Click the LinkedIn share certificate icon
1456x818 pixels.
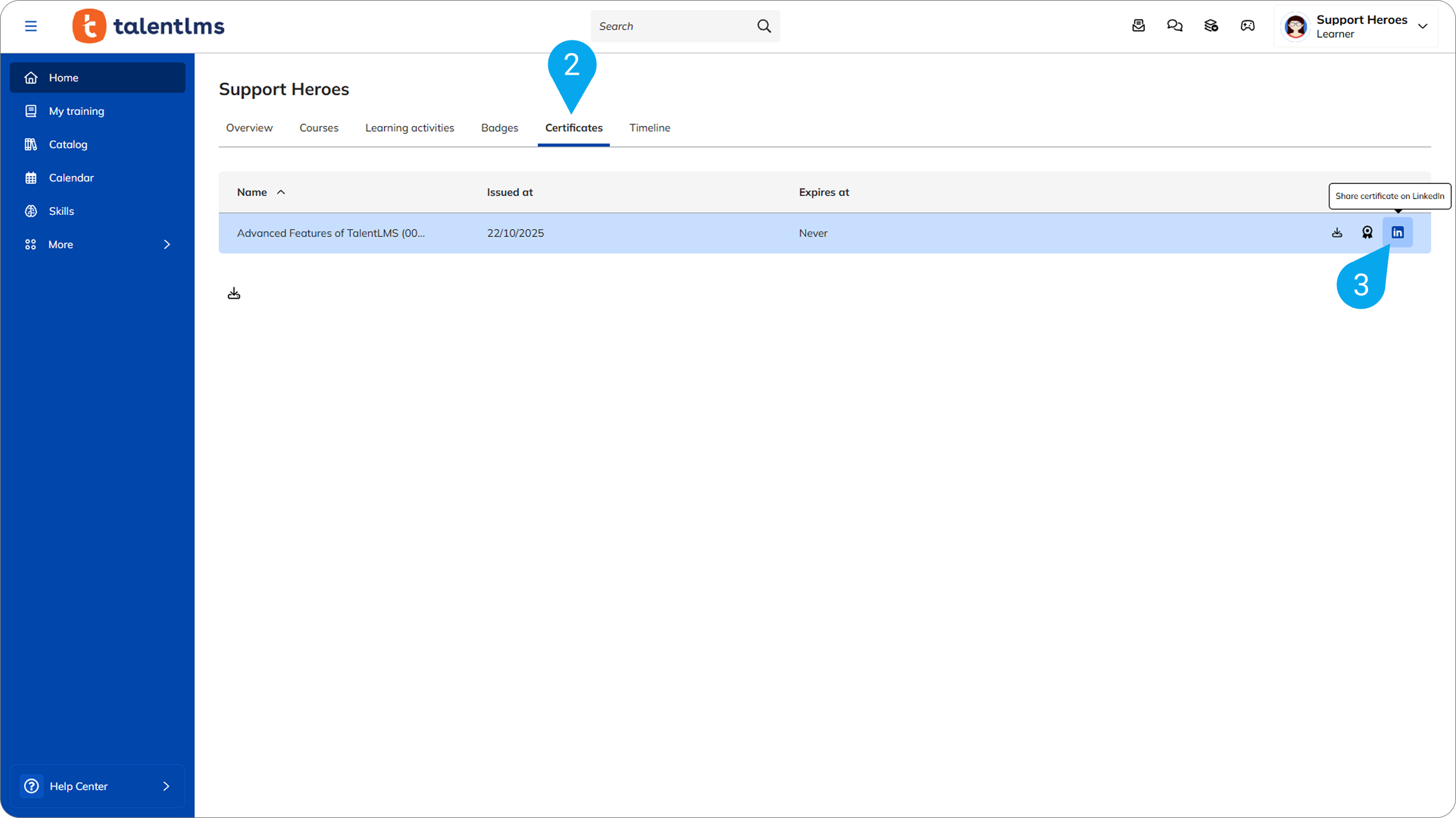pyautogui.click(x=1397, y=233)
